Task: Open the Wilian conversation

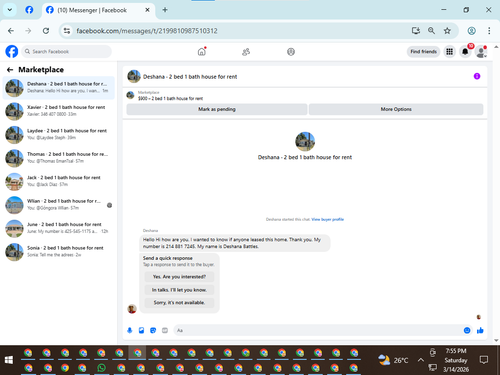Action: tap(59, 205)
